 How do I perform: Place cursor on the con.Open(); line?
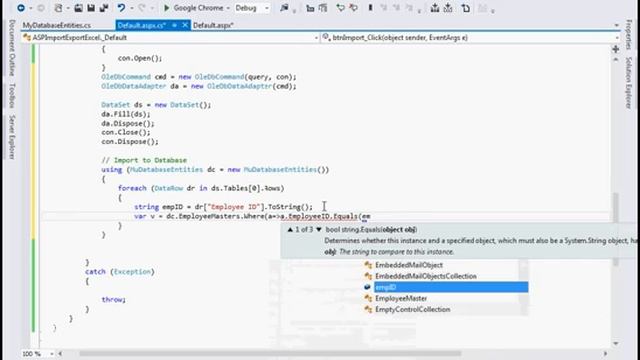[x=140, y=58]
